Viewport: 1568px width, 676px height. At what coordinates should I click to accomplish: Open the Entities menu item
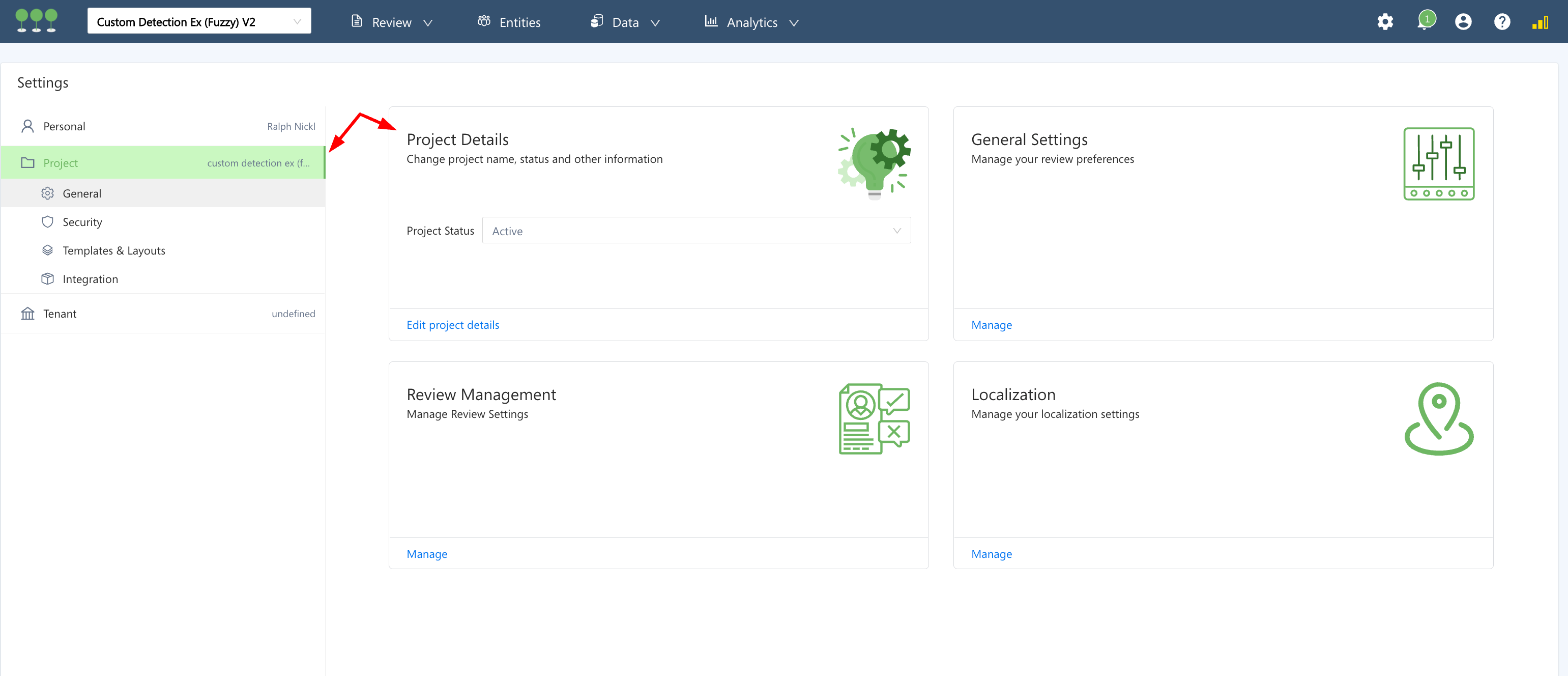pyautogui.click(x=509, y=22)
